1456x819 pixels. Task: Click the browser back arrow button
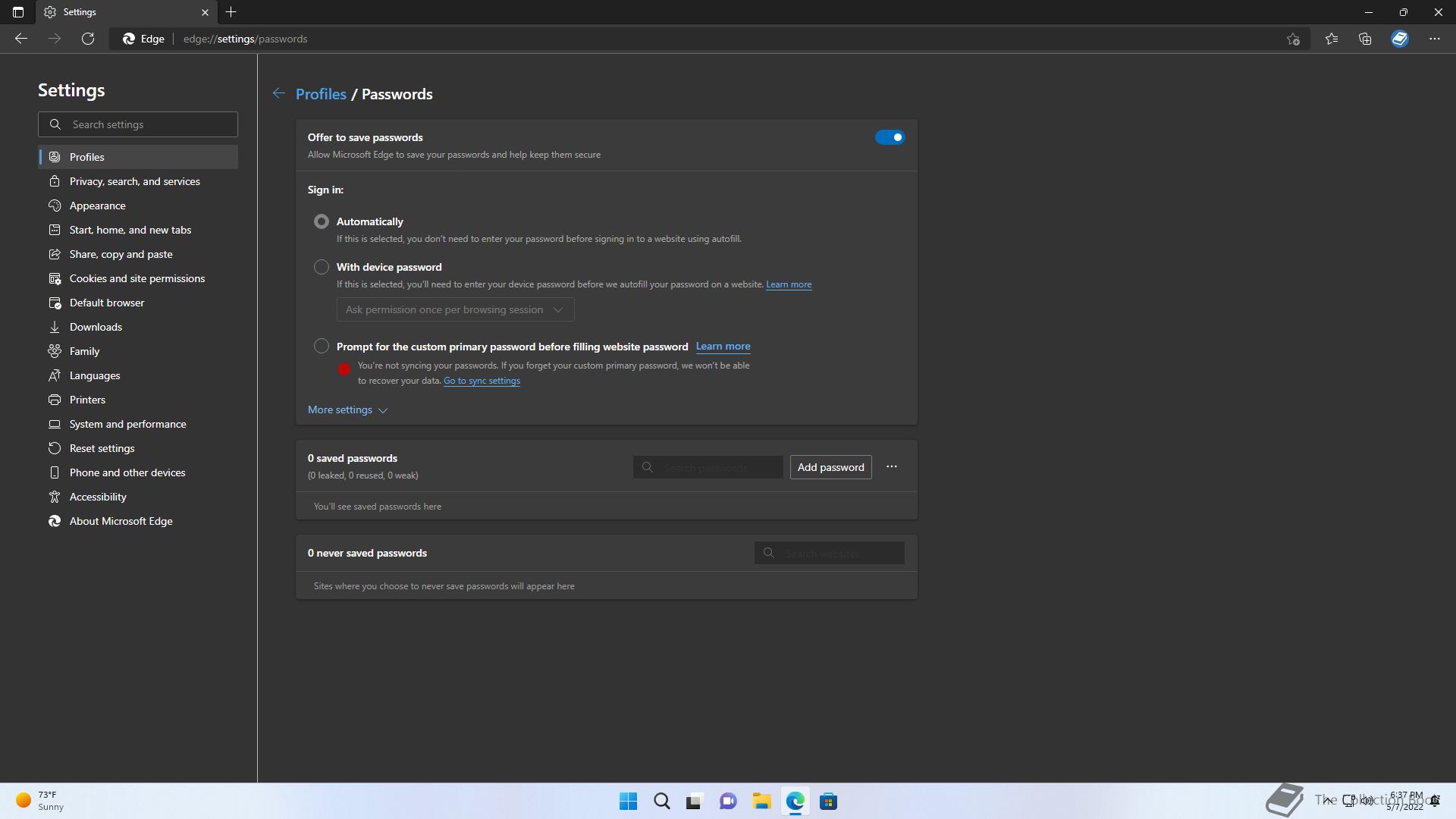click(x=21, y=39)
